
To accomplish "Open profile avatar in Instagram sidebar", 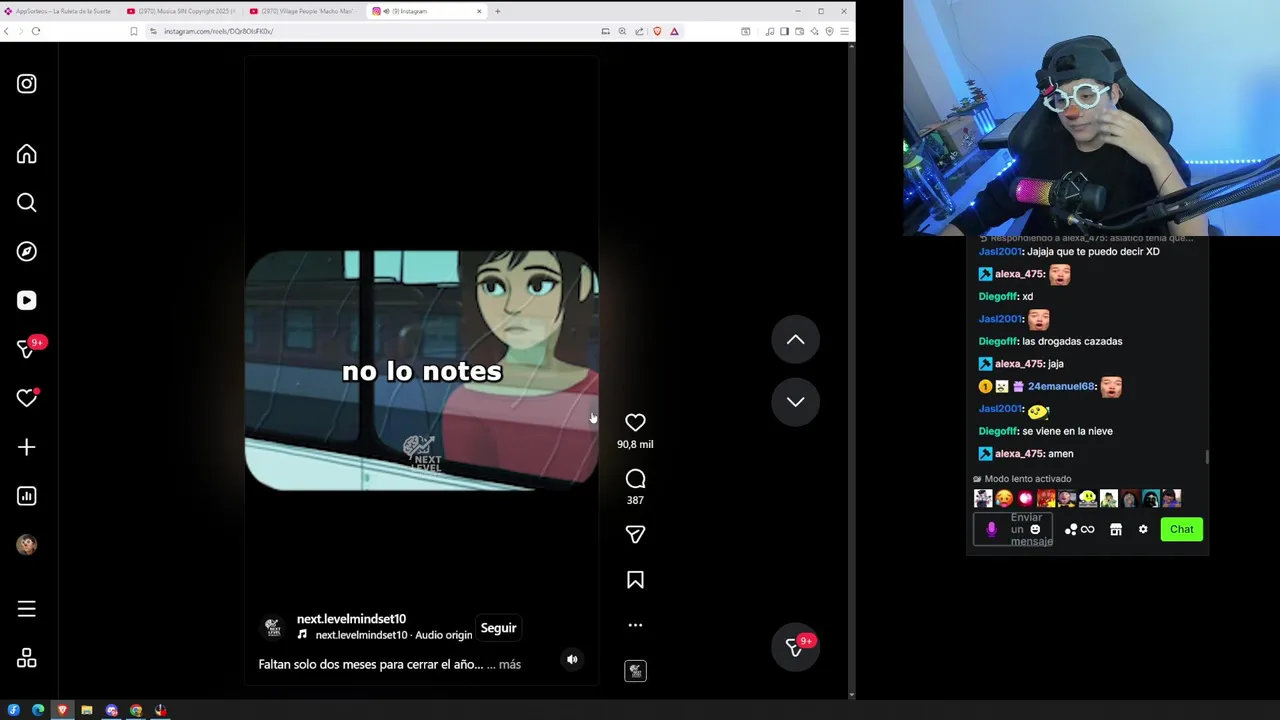I will pyautogui.click(x=27, y=545).
